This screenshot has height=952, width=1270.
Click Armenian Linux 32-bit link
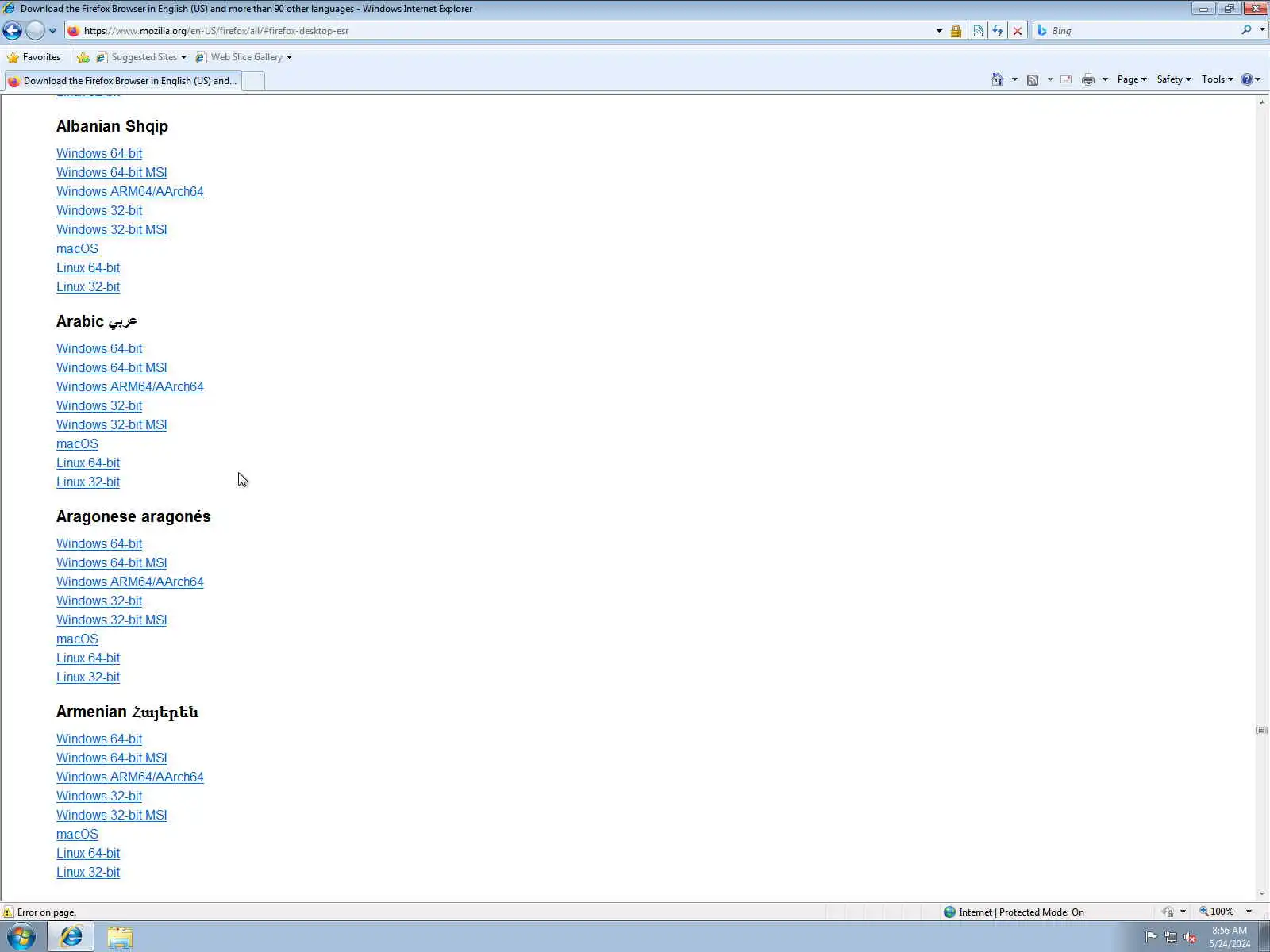88,873
